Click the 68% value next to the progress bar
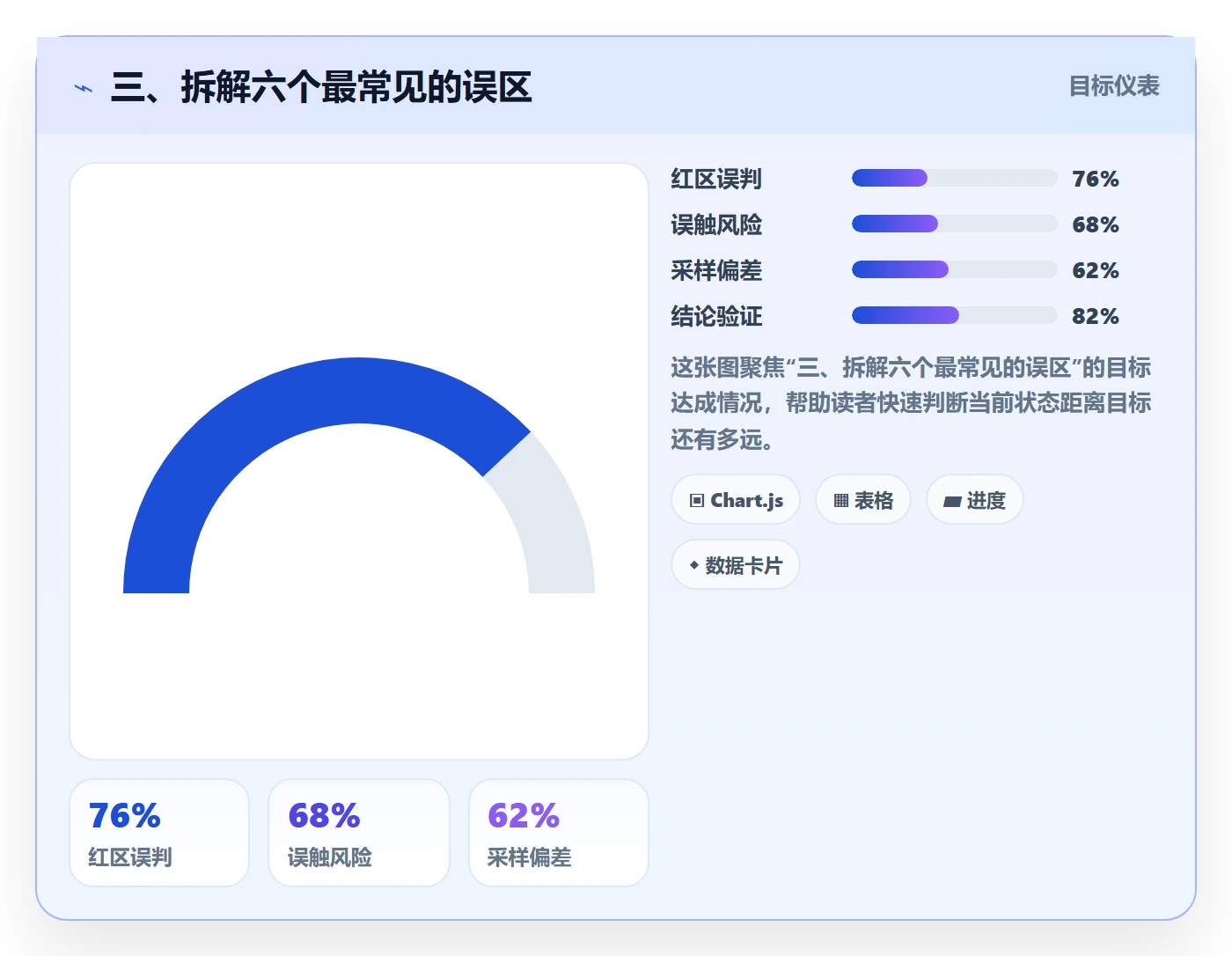 tap(1096, 224)
